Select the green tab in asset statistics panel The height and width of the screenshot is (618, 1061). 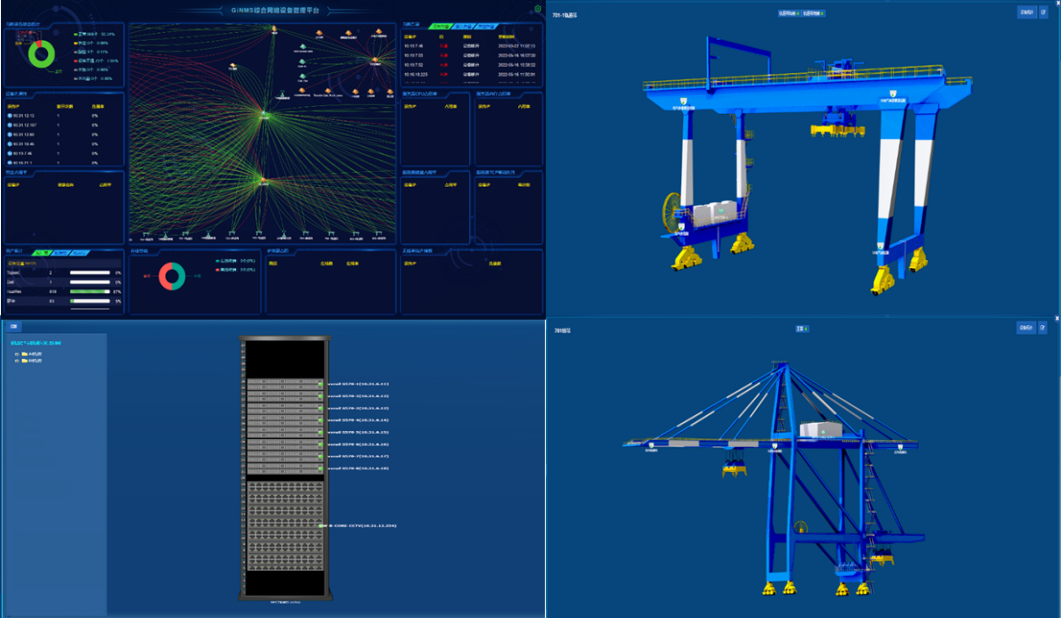[x=41, y=253]
